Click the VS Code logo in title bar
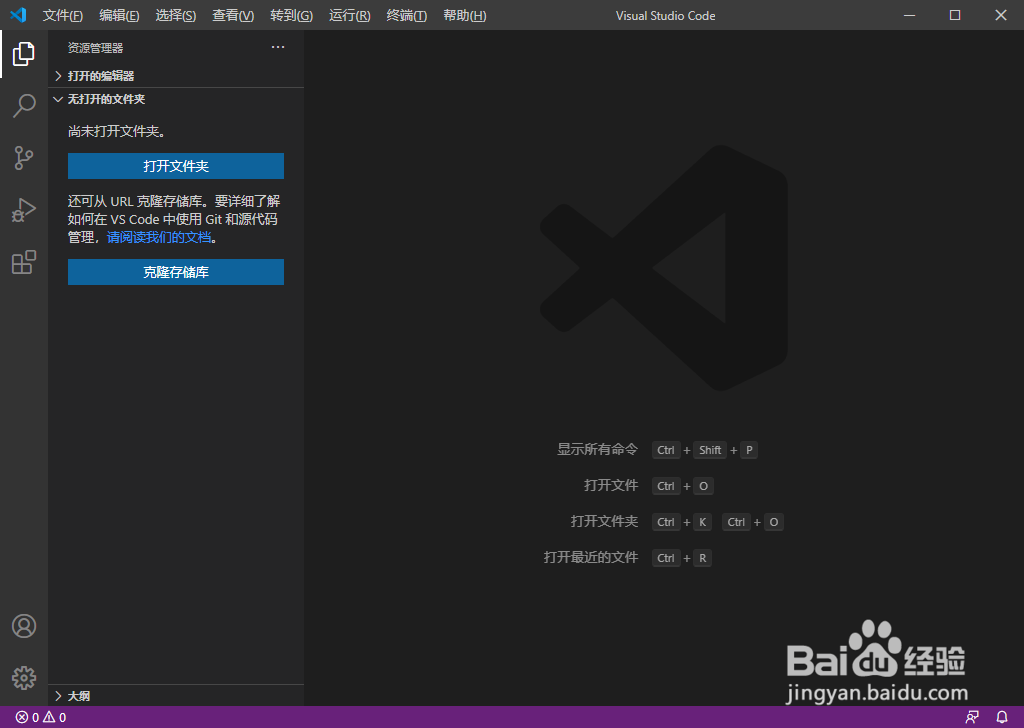 [x=19, y=15]
